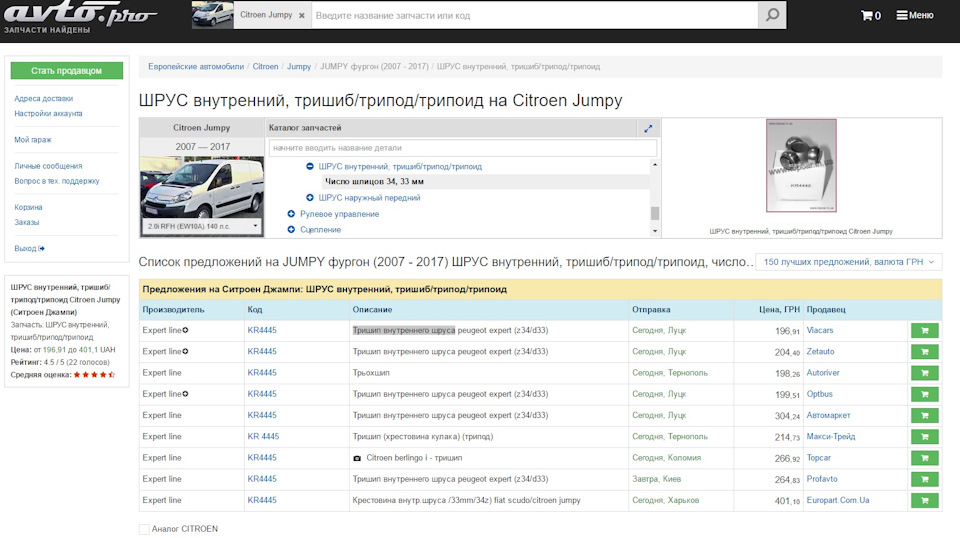Image resolution: width=960 pixels, height=538 pixels.
Task: Go to Citroen breadcrumb
Action: 266,67
